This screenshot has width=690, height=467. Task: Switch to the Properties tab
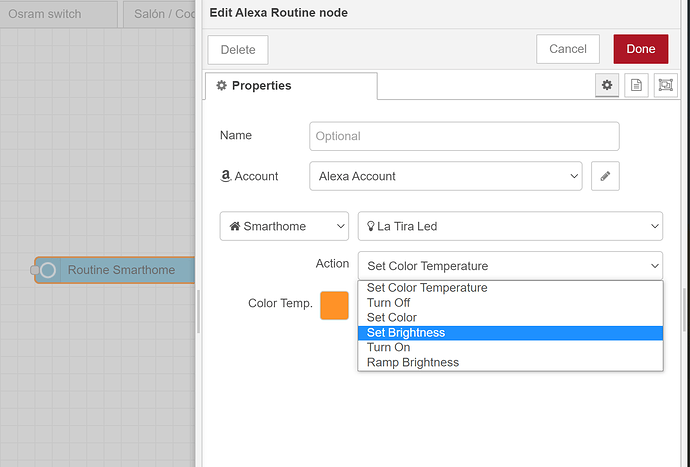click(291, 86)
